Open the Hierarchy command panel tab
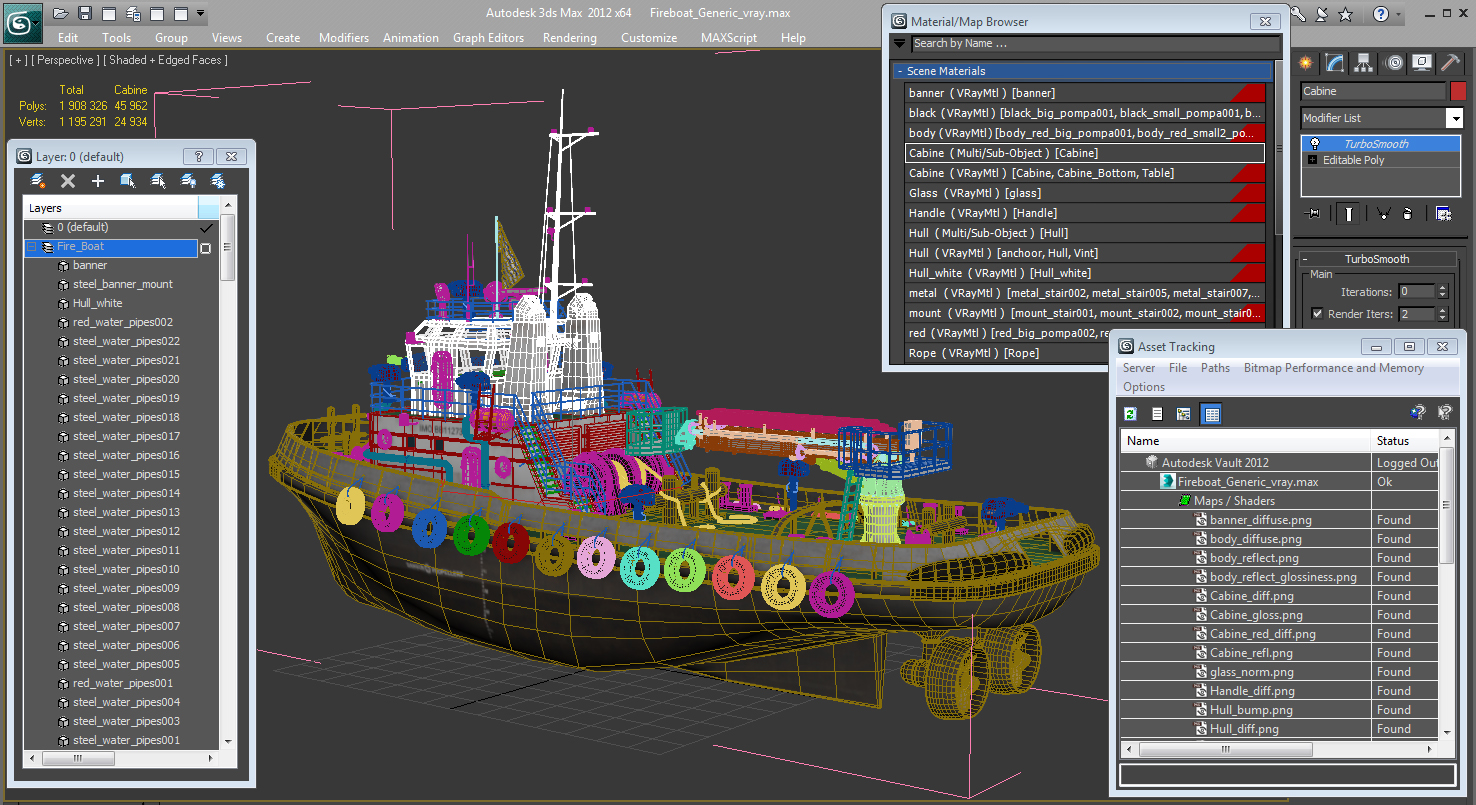This screenshot has height=805, width=1476. (x=1364, y=63)
